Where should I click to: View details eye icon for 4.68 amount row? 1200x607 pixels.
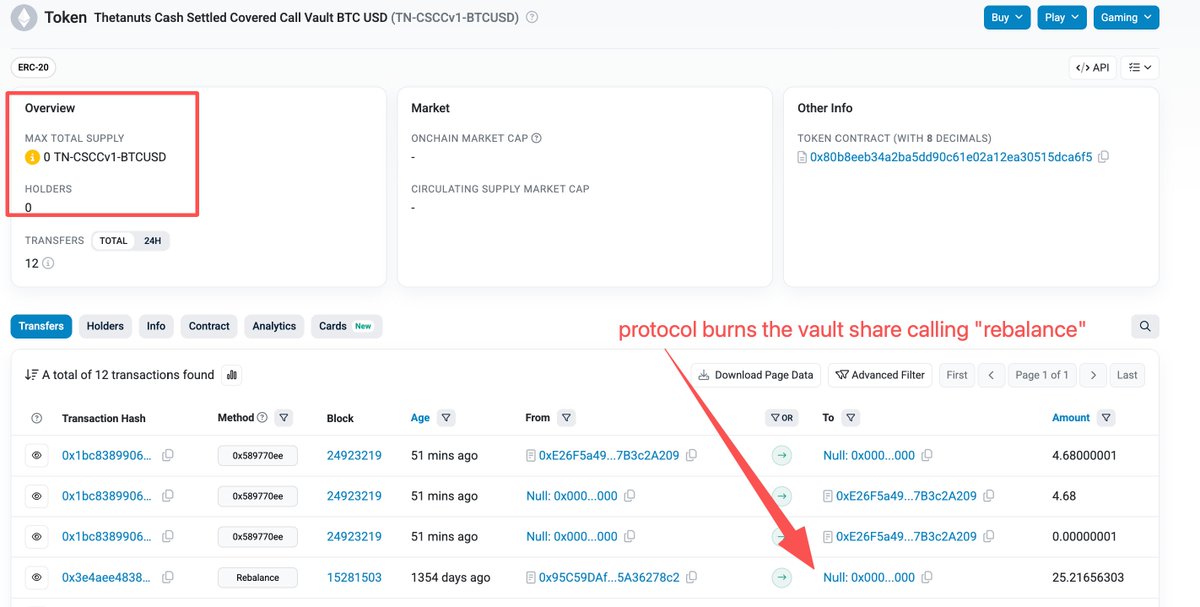(x=37, y=496)
